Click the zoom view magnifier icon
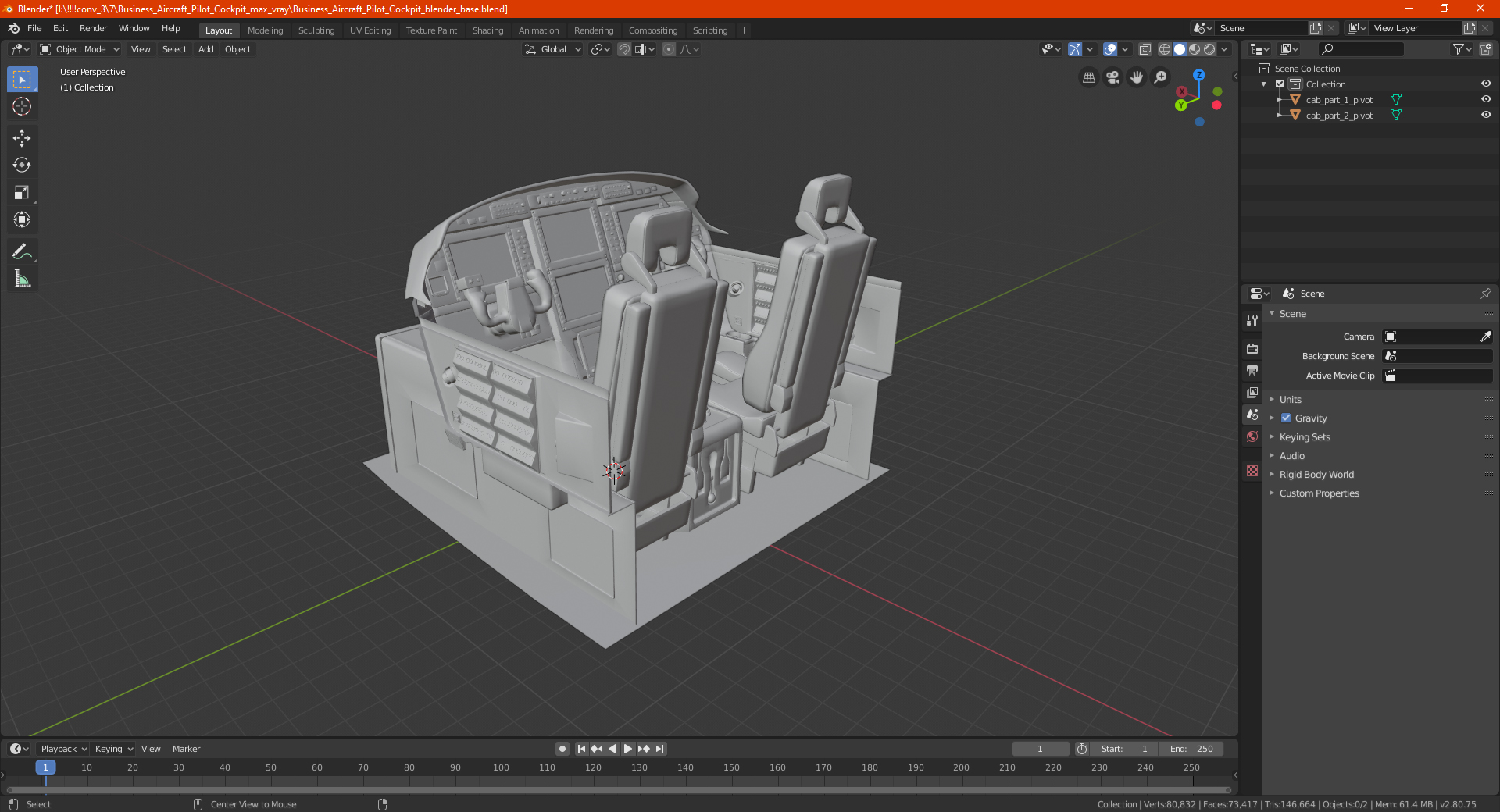The width and height of the screenshot is (1500, 812). (1161, 77)
